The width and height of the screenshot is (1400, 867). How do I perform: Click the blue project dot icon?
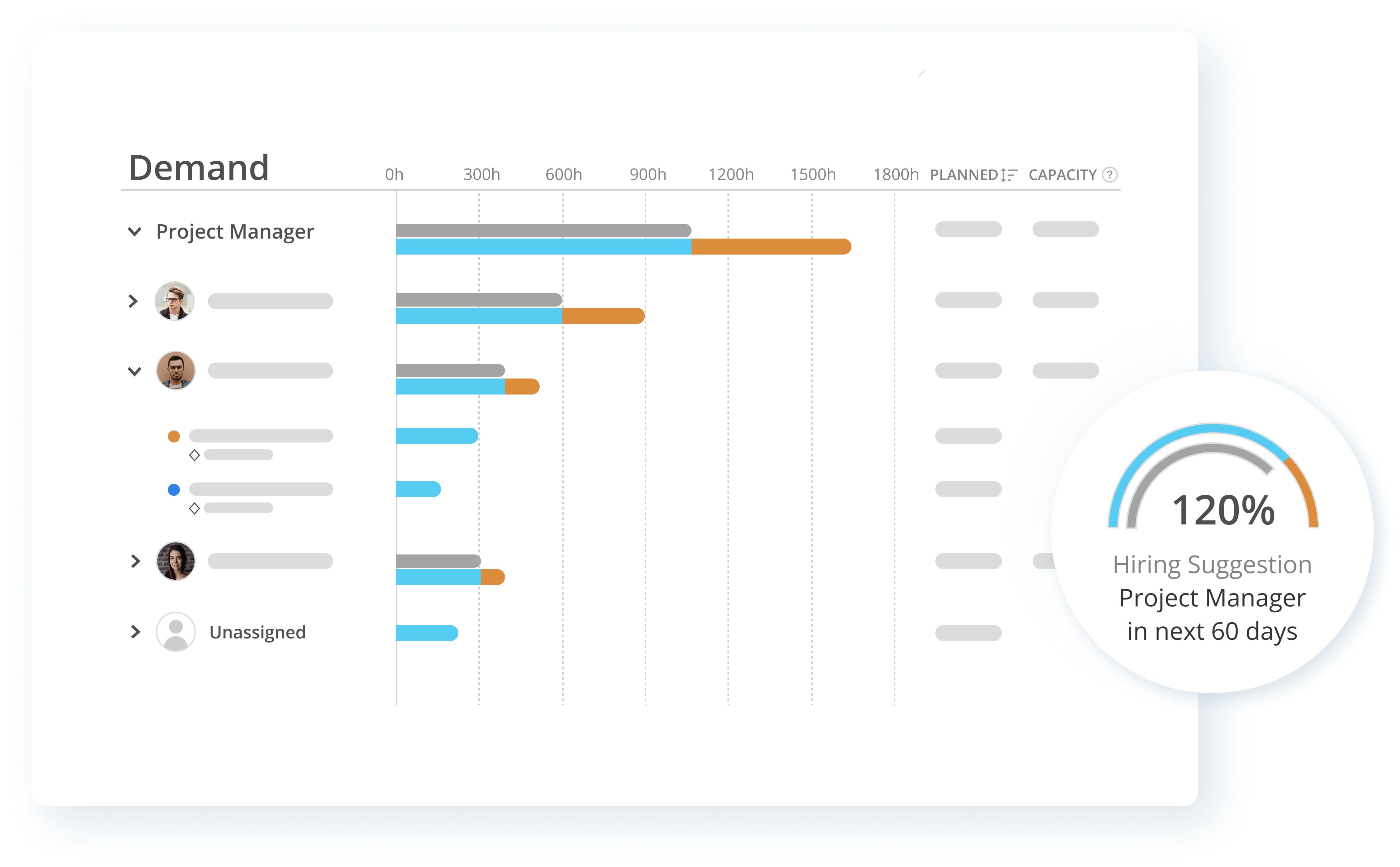pyautogui.click(x=174, y=490)
